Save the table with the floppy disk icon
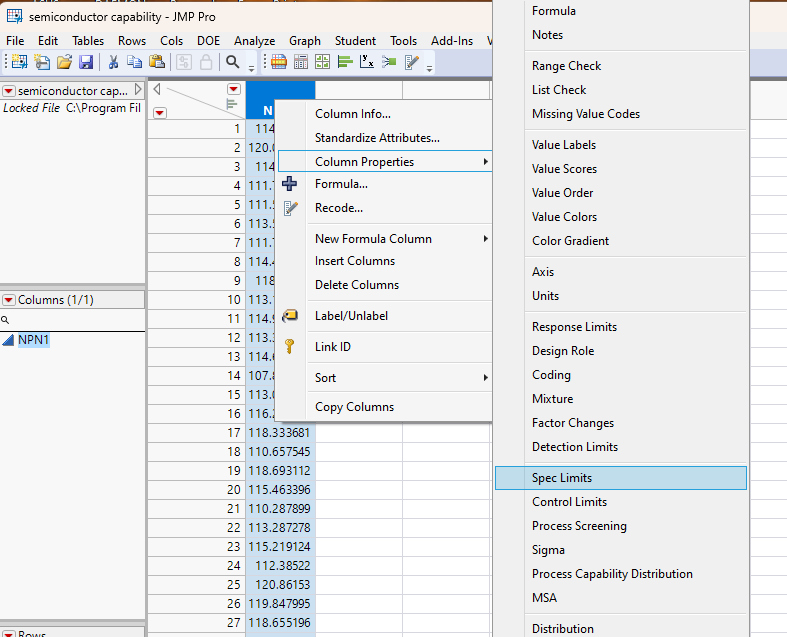 (86, 62)
